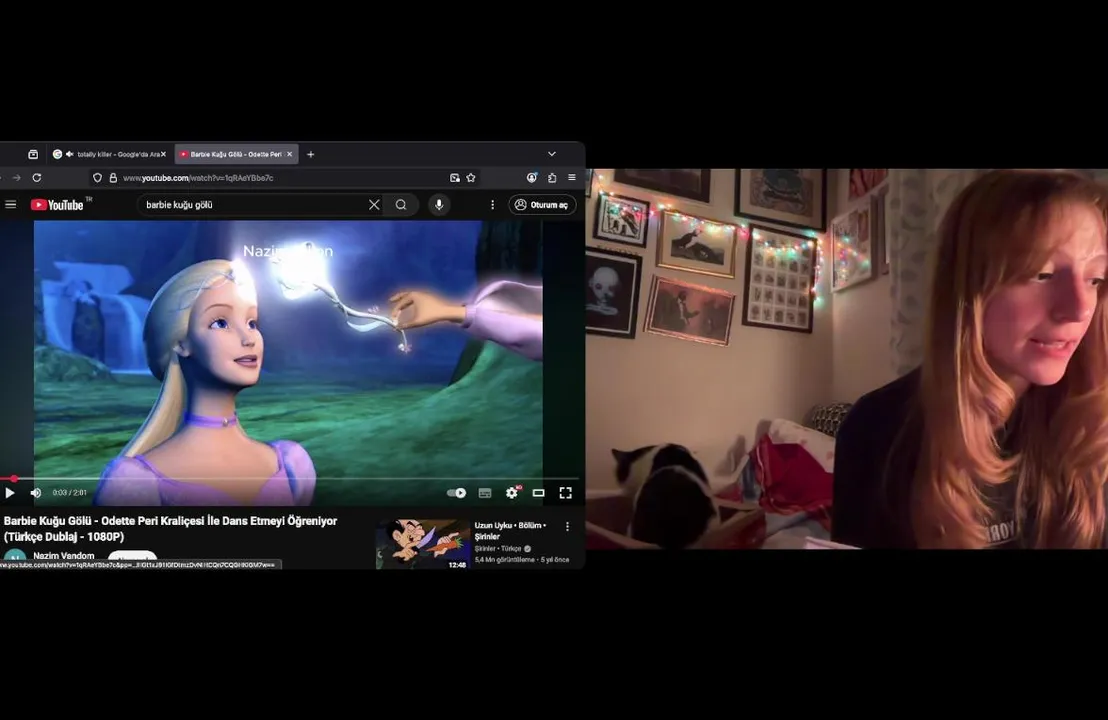Seek on the red video progress bar

[290, 479]
